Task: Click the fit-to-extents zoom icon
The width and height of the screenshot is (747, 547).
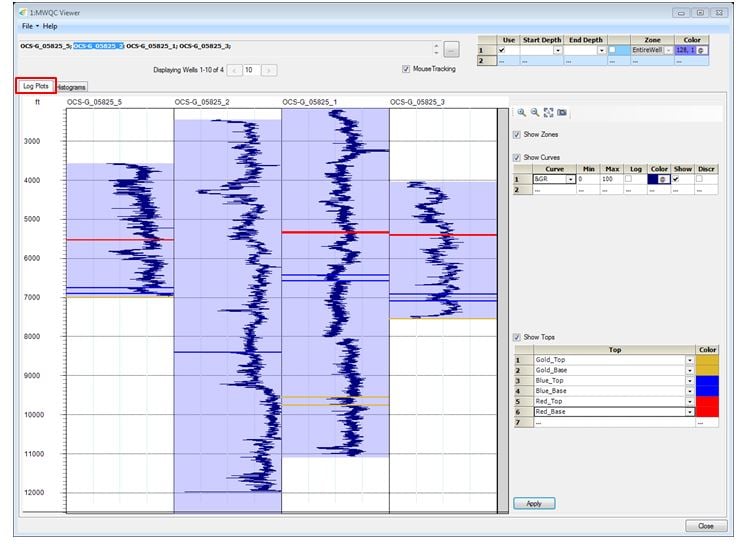Action: coord(548,112)
